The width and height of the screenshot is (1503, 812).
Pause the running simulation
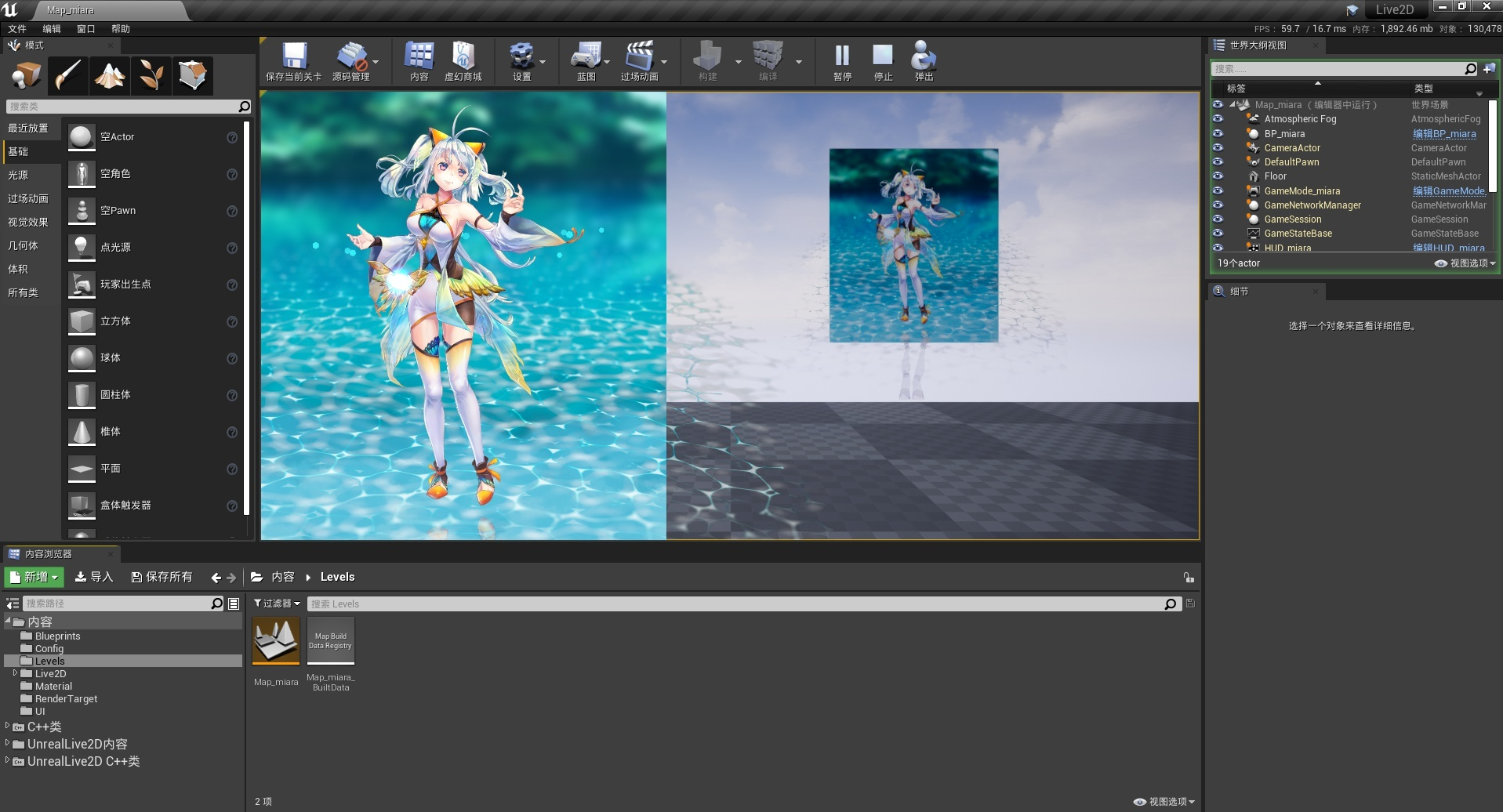(x=842, y=56)
